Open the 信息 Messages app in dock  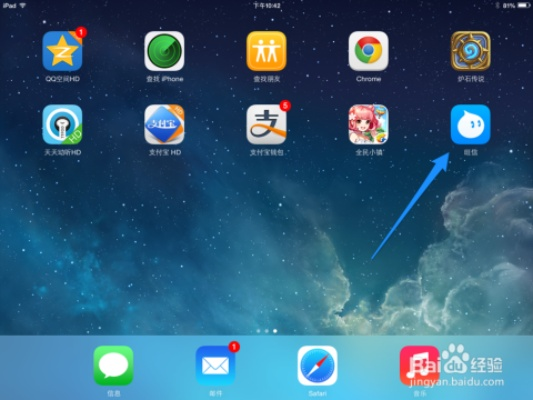click(x=113, y=366)
